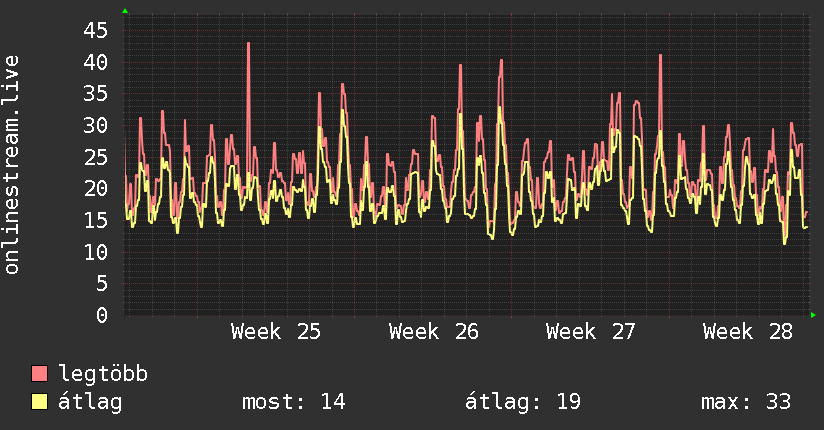Click the yellow átlag legend swatch
The height and width of the screenshot is (430, 824).
39,401
